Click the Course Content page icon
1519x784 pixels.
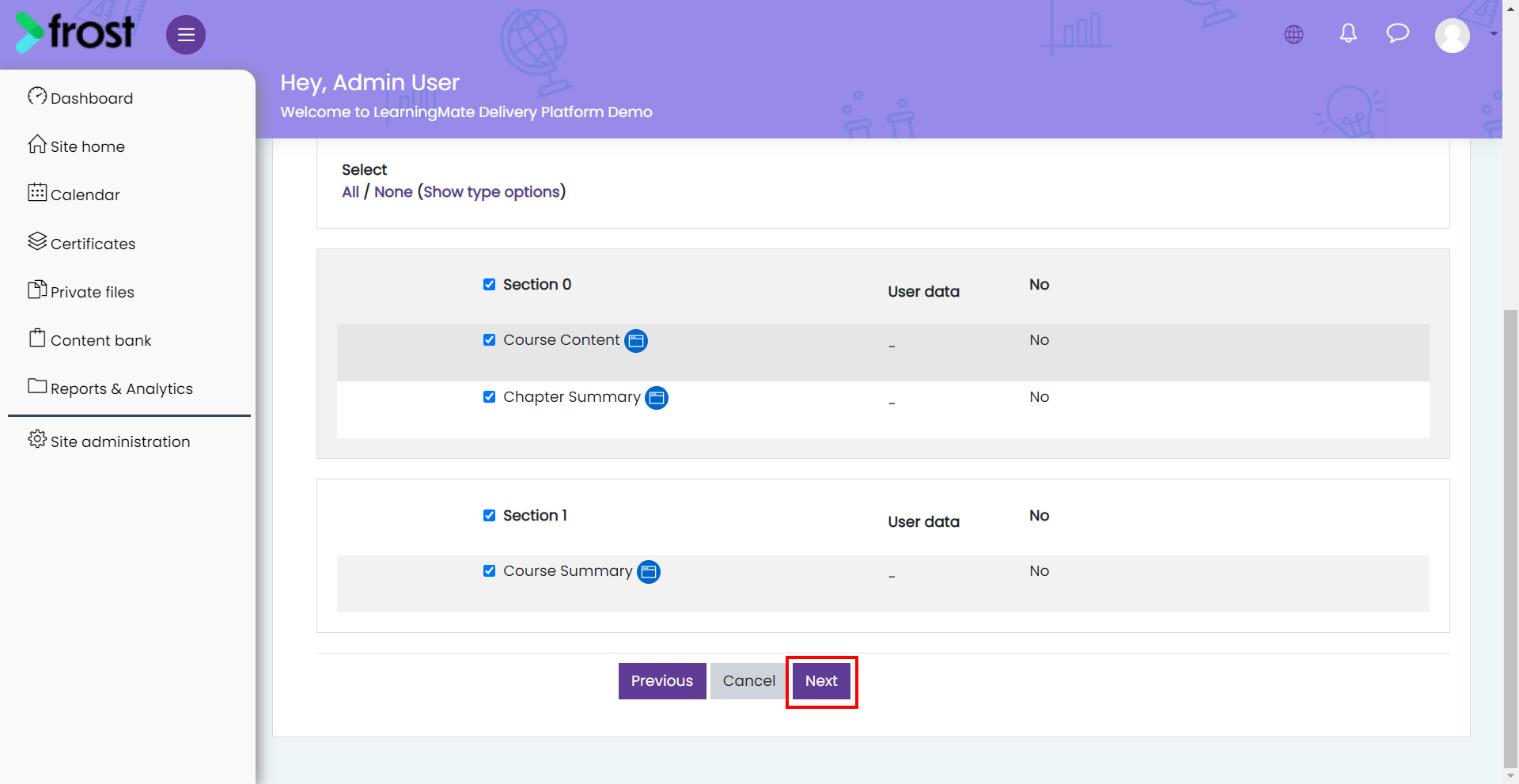636,341
